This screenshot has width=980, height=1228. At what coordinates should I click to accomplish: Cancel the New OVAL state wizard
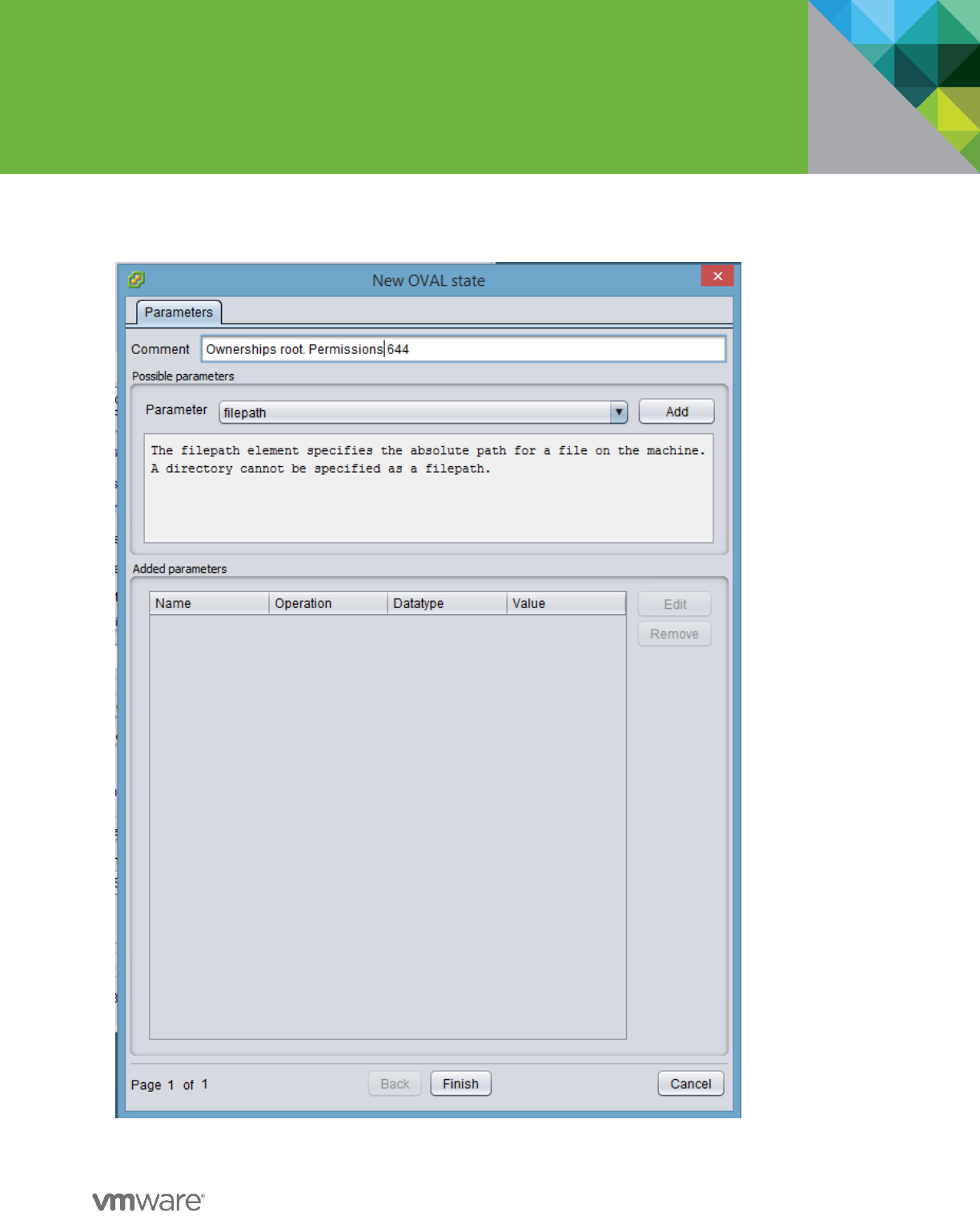pos(690,1084)
